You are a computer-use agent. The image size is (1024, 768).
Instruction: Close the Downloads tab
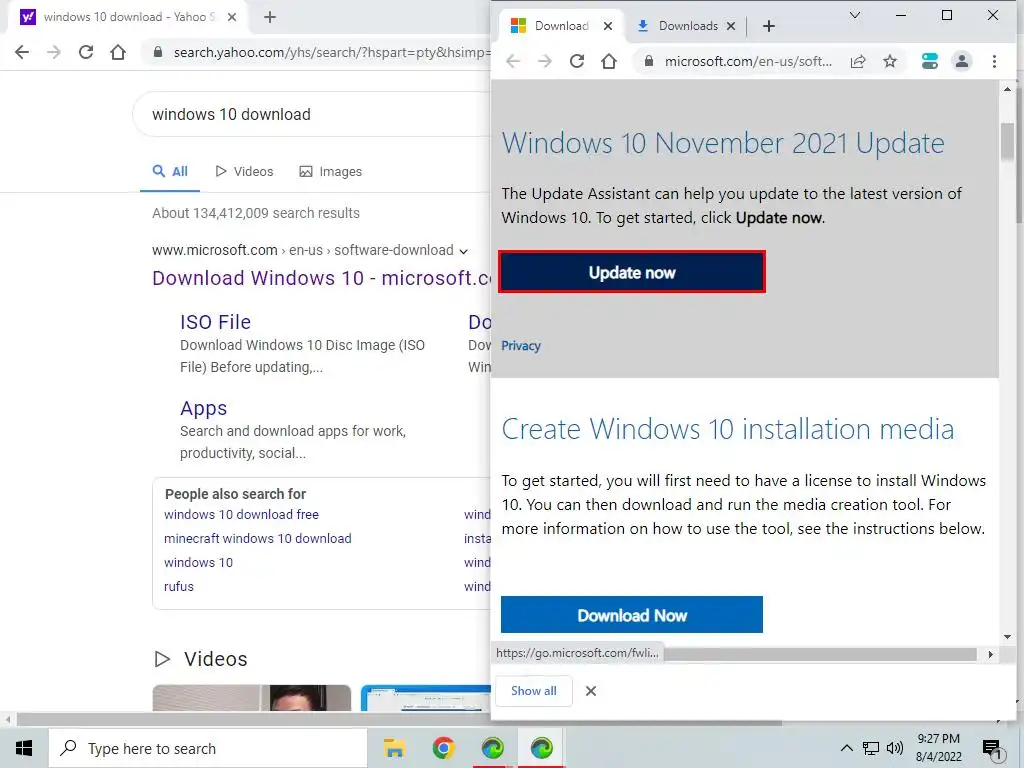(x=731, y=26)
